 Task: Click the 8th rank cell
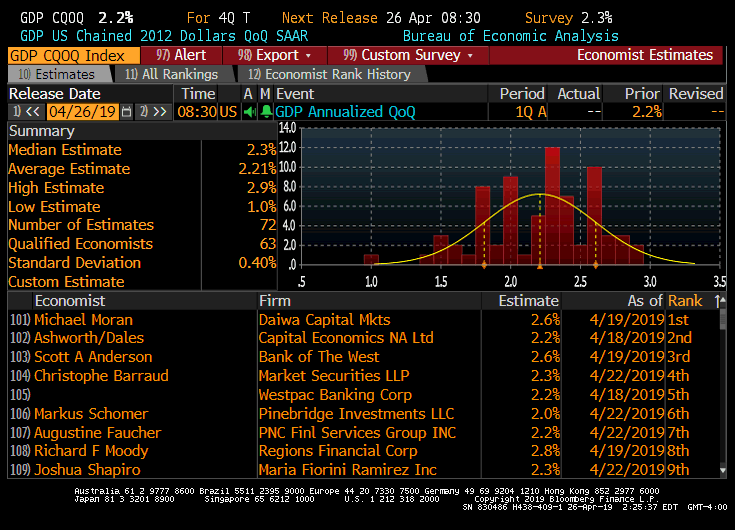(x=678, y=451)
